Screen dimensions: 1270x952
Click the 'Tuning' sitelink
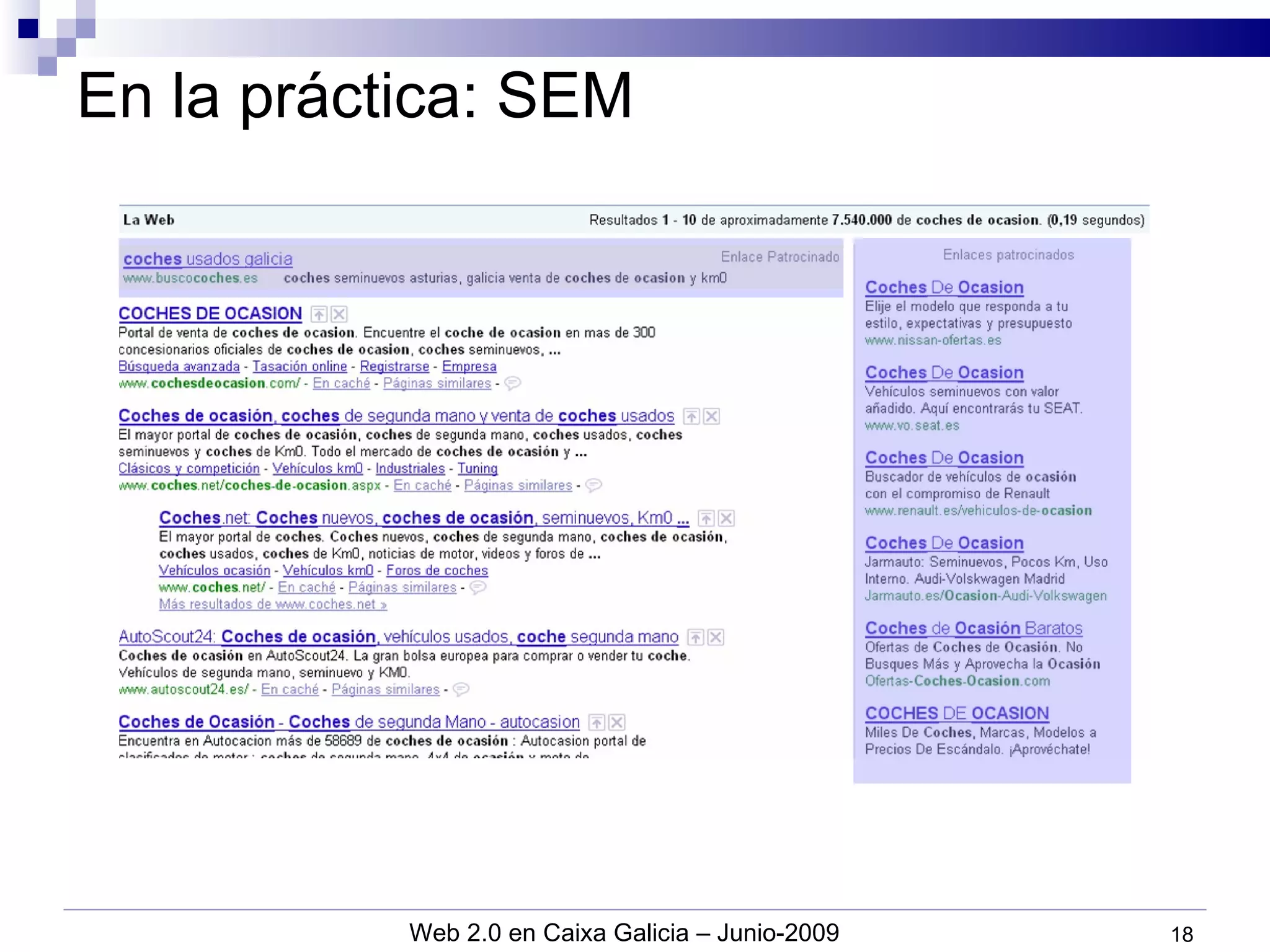477,469
